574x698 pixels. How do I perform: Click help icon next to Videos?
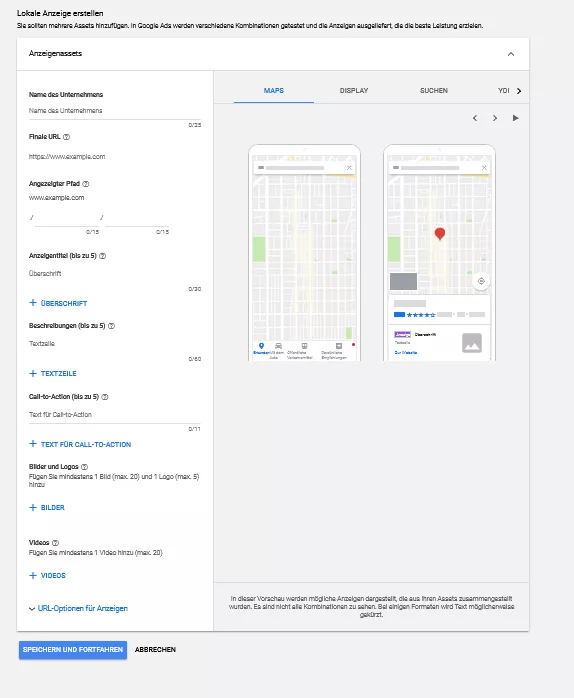[55, 543]
